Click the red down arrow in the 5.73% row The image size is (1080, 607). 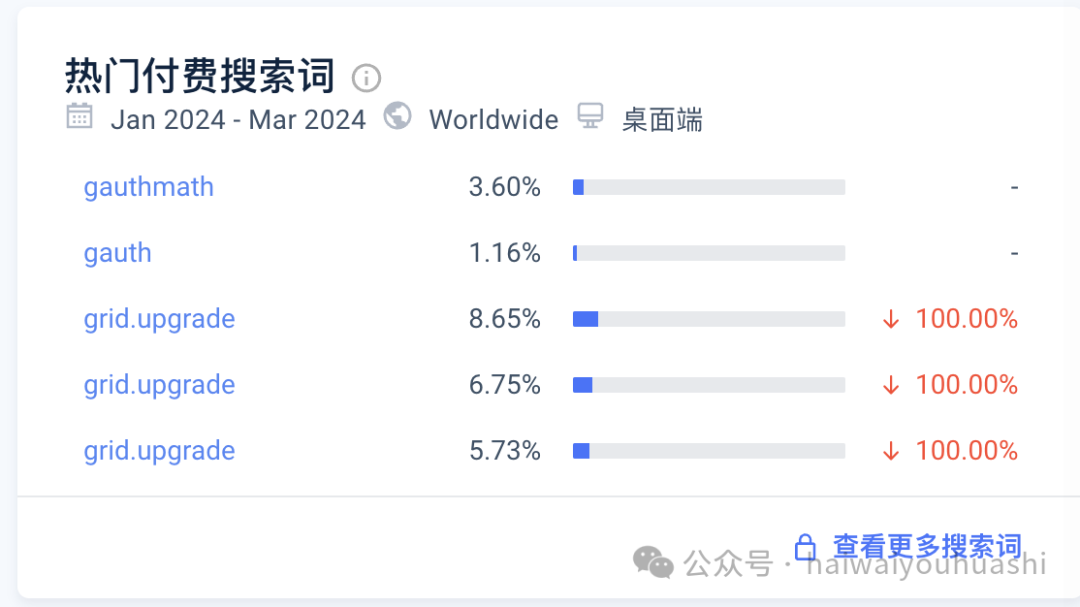(891, 452)
